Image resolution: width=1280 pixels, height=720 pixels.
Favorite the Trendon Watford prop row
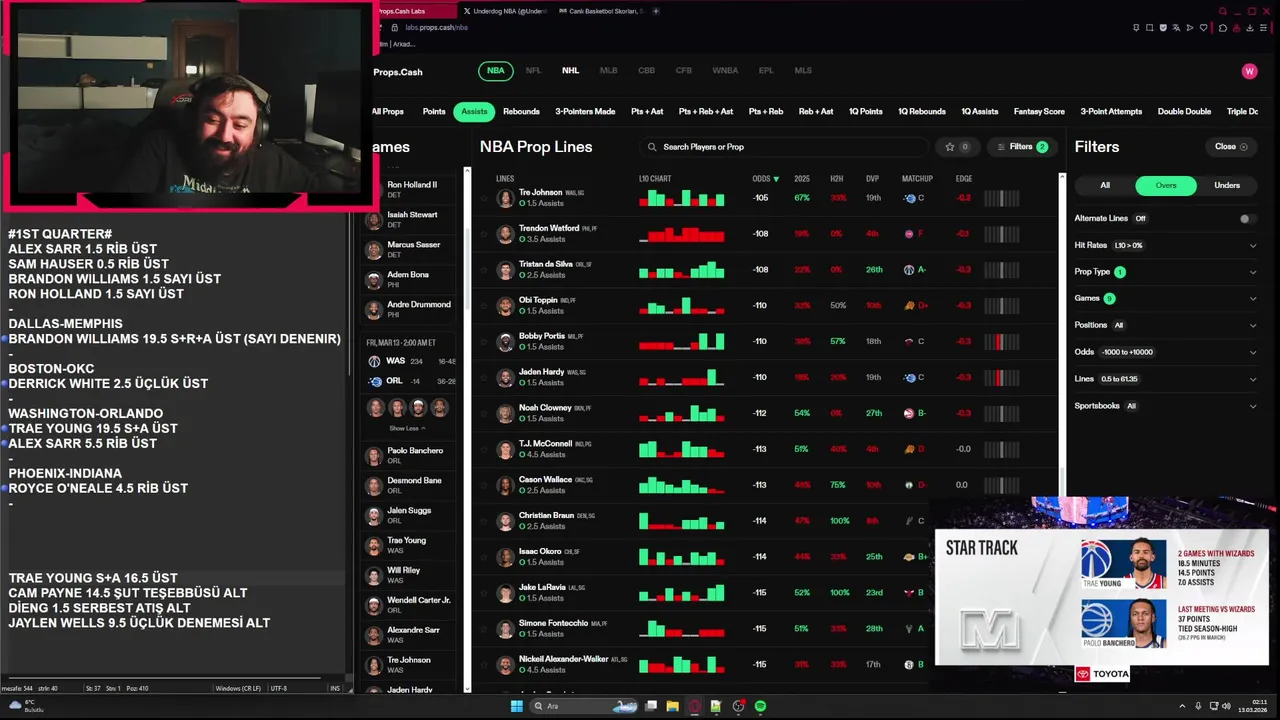pos(484,234)
